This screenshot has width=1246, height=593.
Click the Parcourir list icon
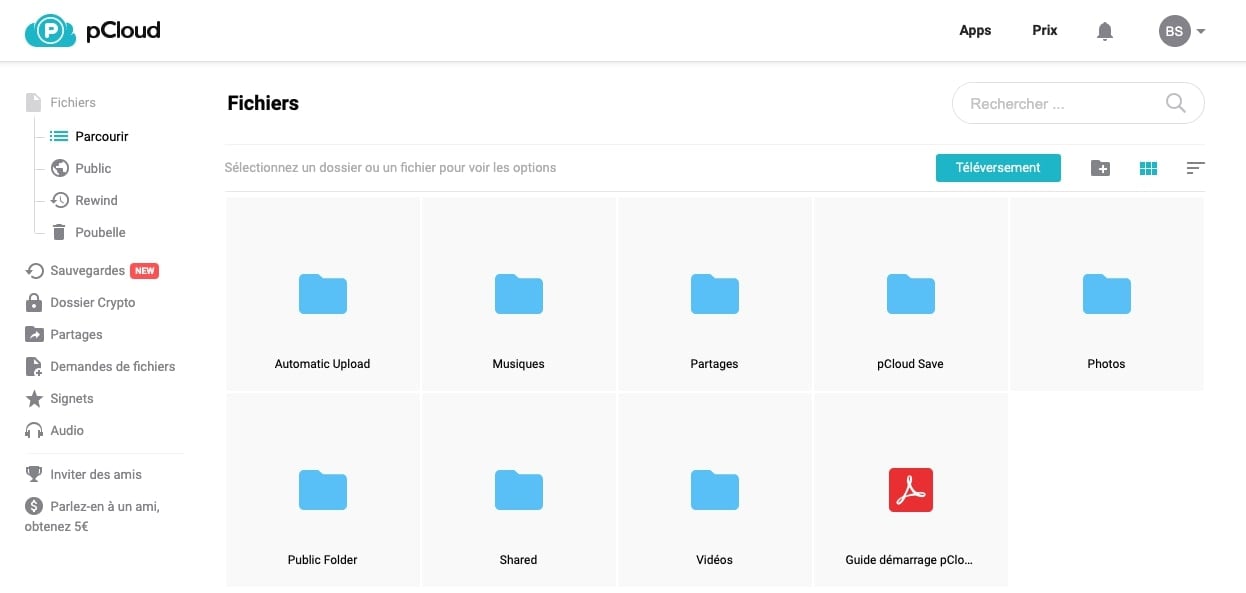point(59,136)
